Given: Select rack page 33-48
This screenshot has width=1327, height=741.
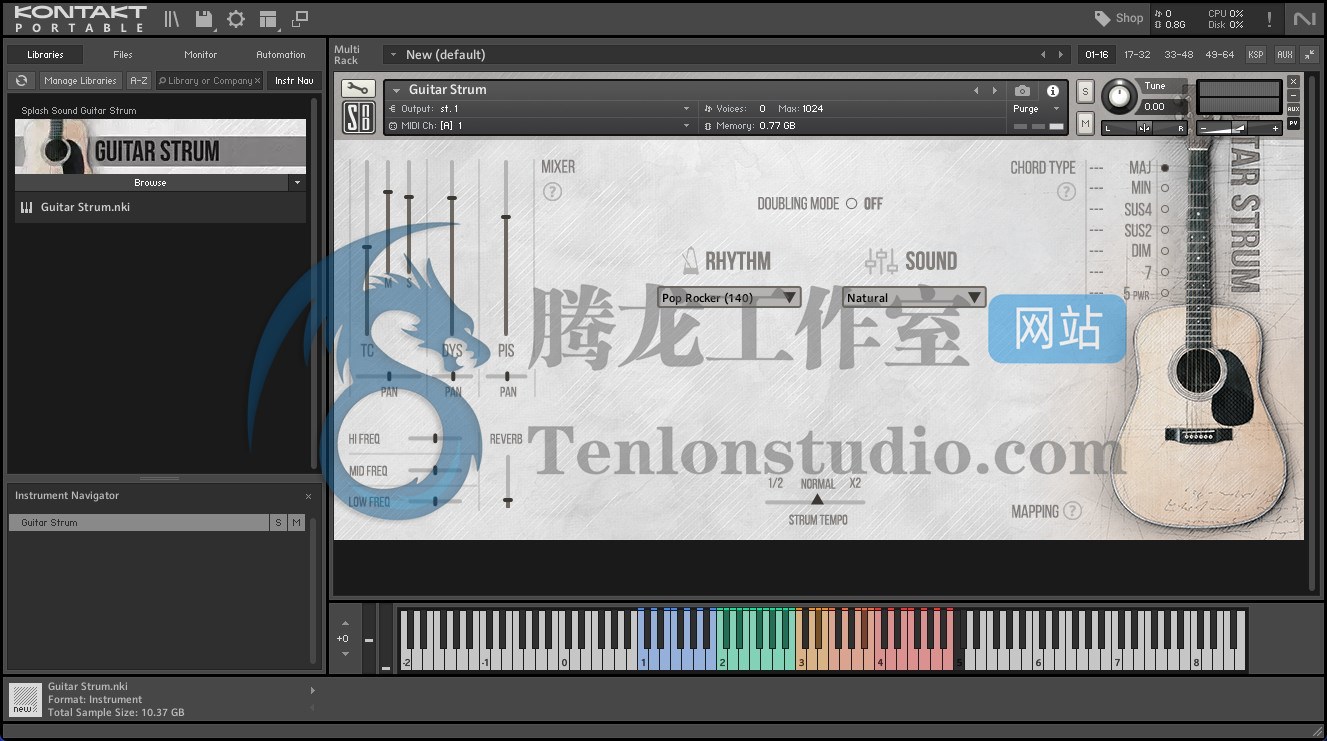Looking at the screenshot, I should pos(1179,55).
